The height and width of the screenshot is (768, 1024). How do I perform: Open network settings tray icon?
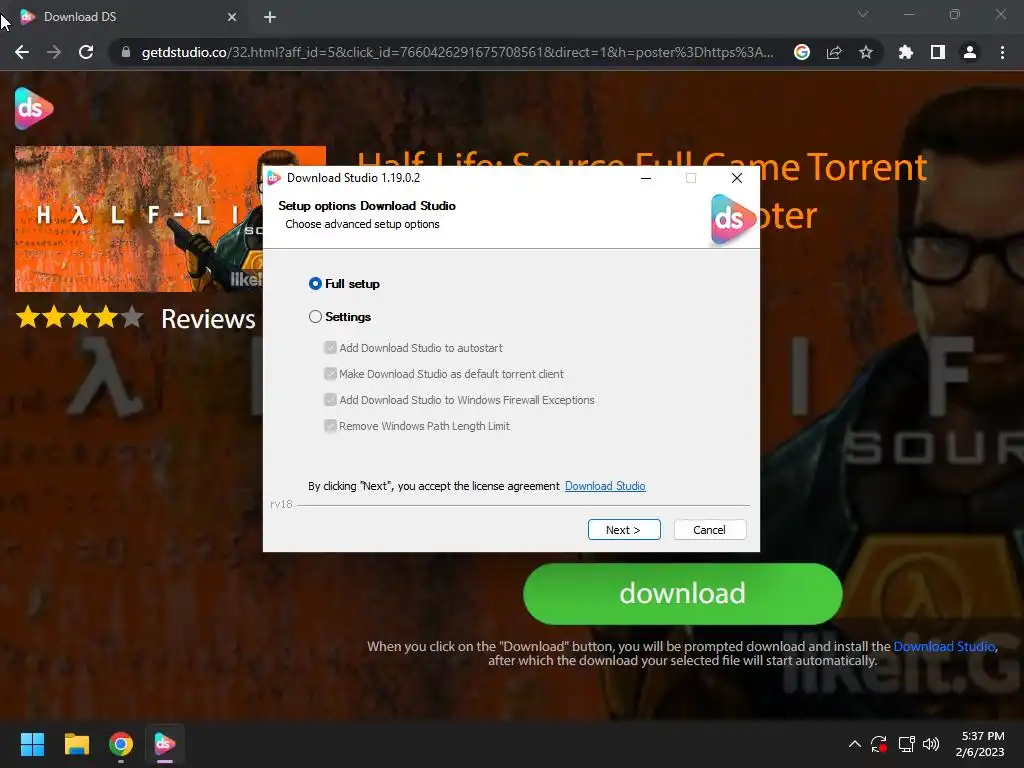click(x=906, y=744)
